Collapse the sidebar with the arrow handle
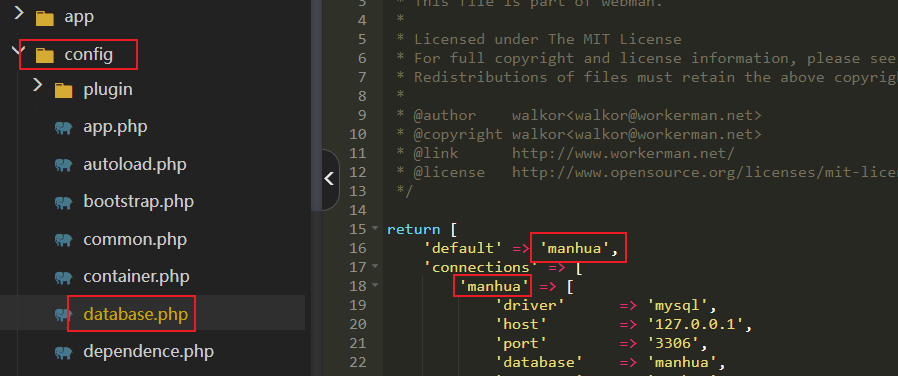The height and width of the screenshot is (376, 898). (x=330, y=180)
